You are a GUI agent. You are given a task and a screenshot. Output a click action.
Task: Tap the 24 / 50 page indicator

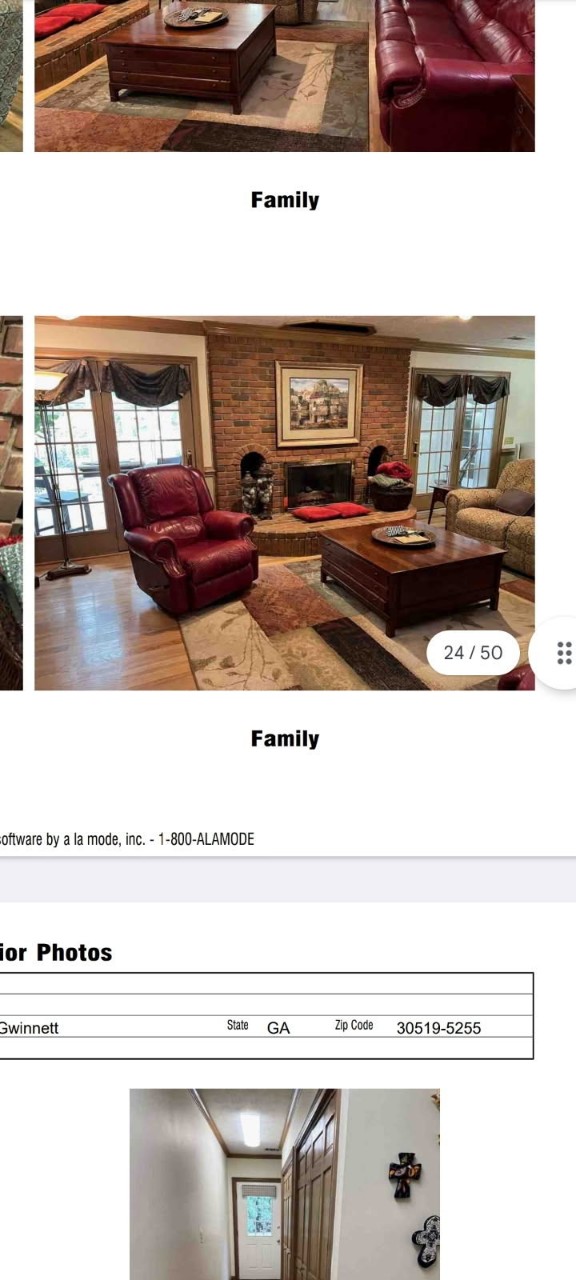pyautogui.click(x=473, y=652)
